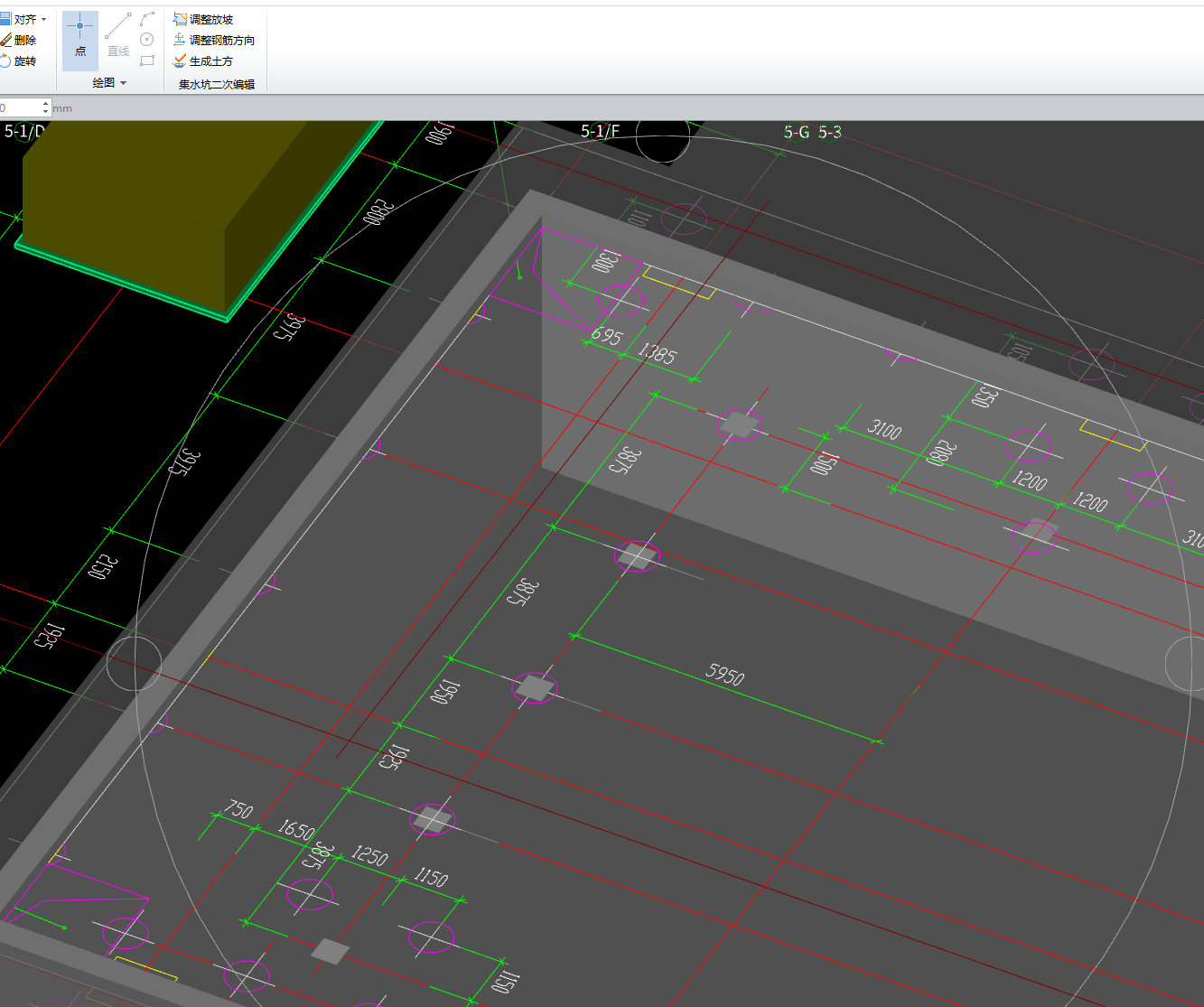Image resolution: width=1204 pixels, height=1007 pixels.
Task: Click the axis label 5-G
Action: (796, 133)
